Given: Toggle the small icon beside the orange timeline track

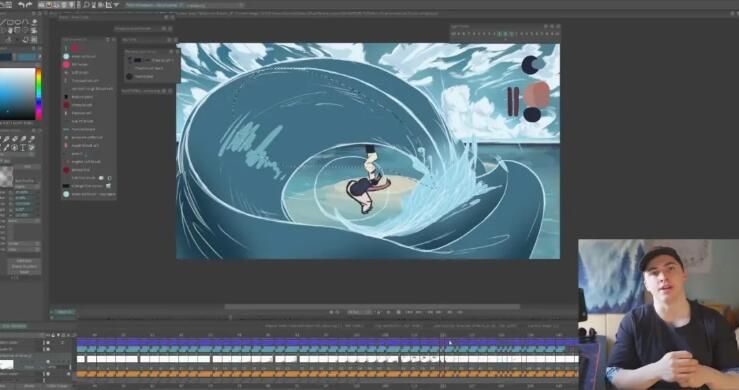Looking at the screenshot, I should tap(48, 374).
